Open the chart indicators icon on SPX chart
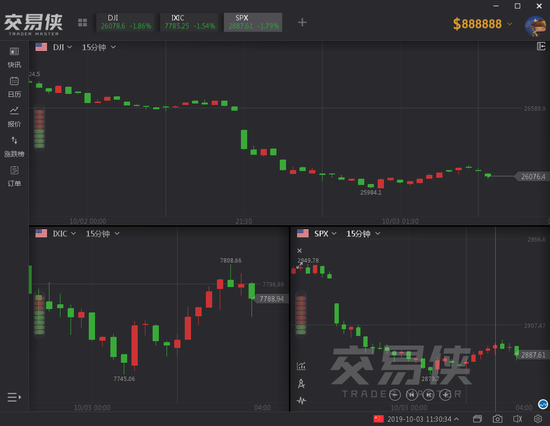550x426 pixels. (301, 366)
